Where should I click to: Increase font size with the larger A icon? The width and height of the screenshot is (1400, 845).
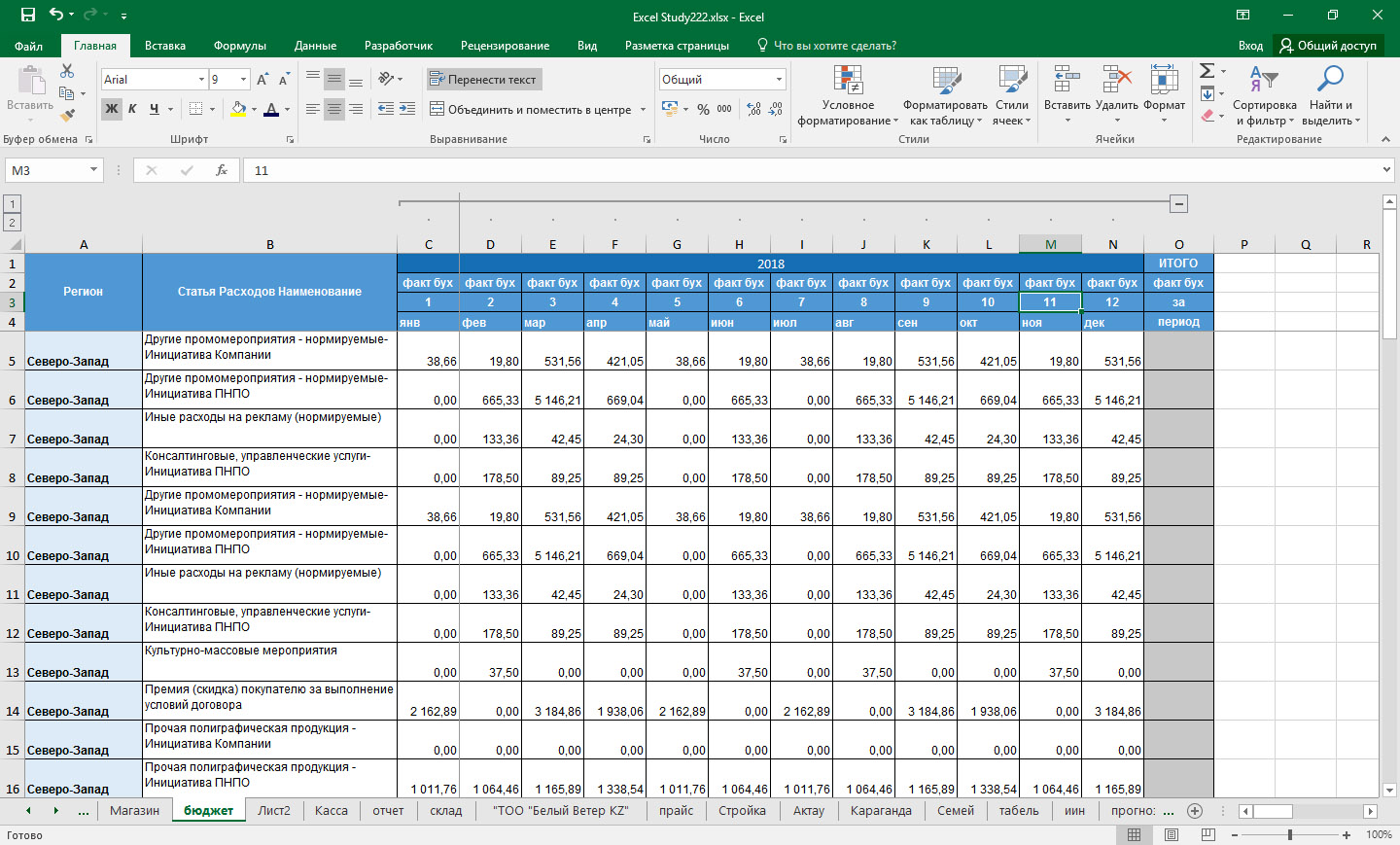(x=262, y=80)
